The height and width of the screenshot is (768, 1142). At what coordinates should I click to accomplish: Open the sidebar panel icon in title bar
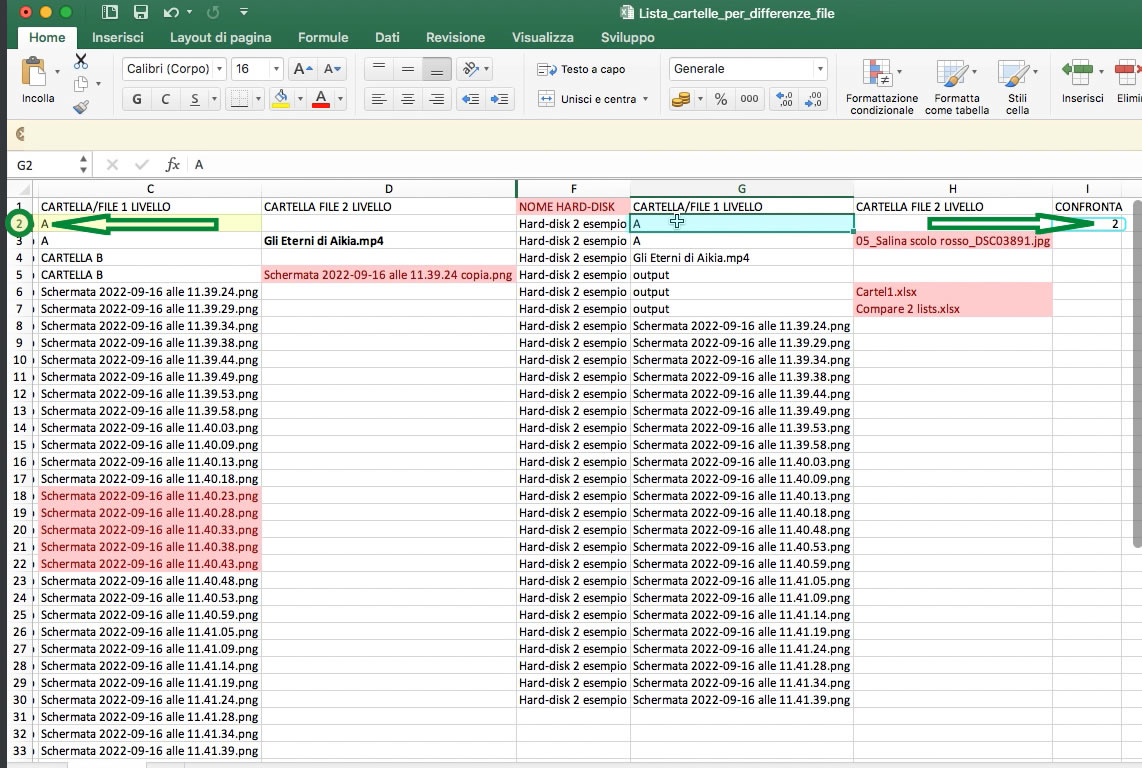110,12
